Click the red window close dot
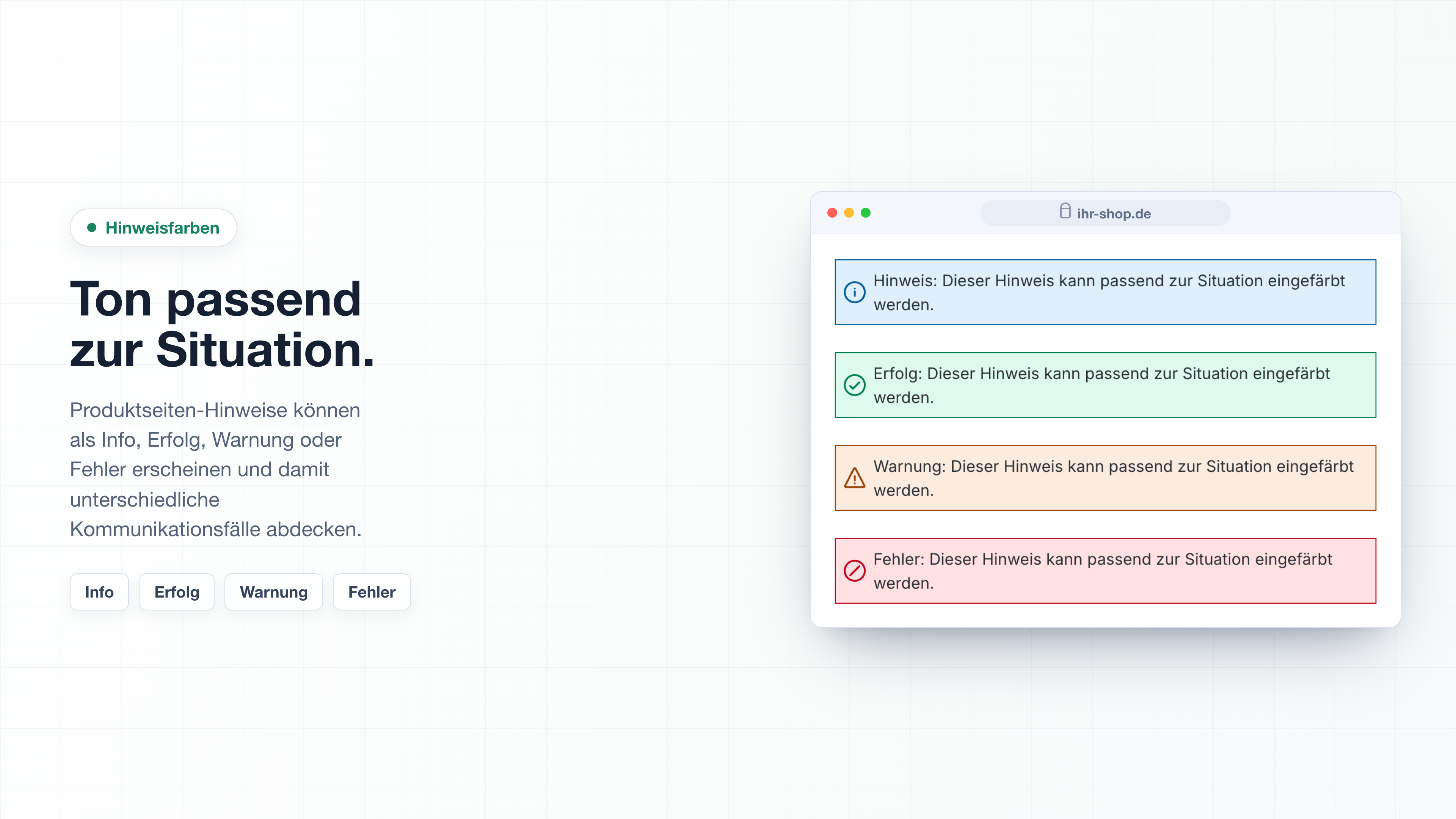 [832, 212]
